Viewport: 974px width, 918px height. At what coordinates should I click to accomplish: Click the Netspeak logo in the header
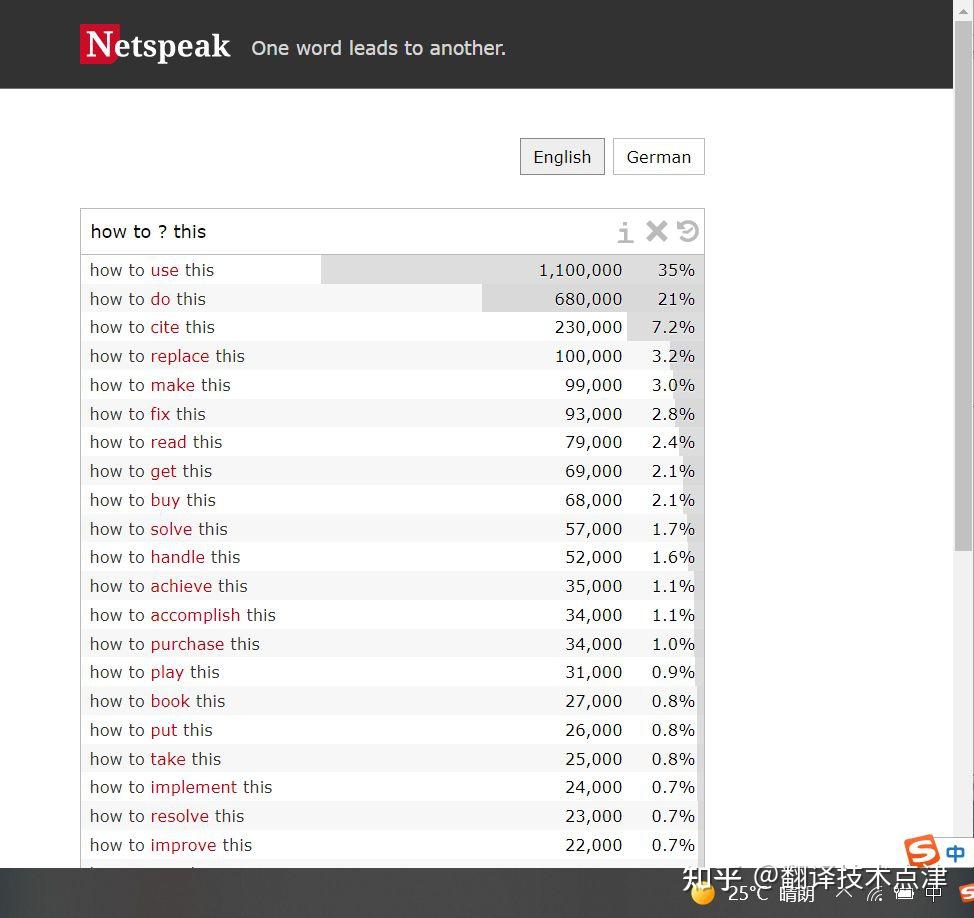[x=155, y=44]
